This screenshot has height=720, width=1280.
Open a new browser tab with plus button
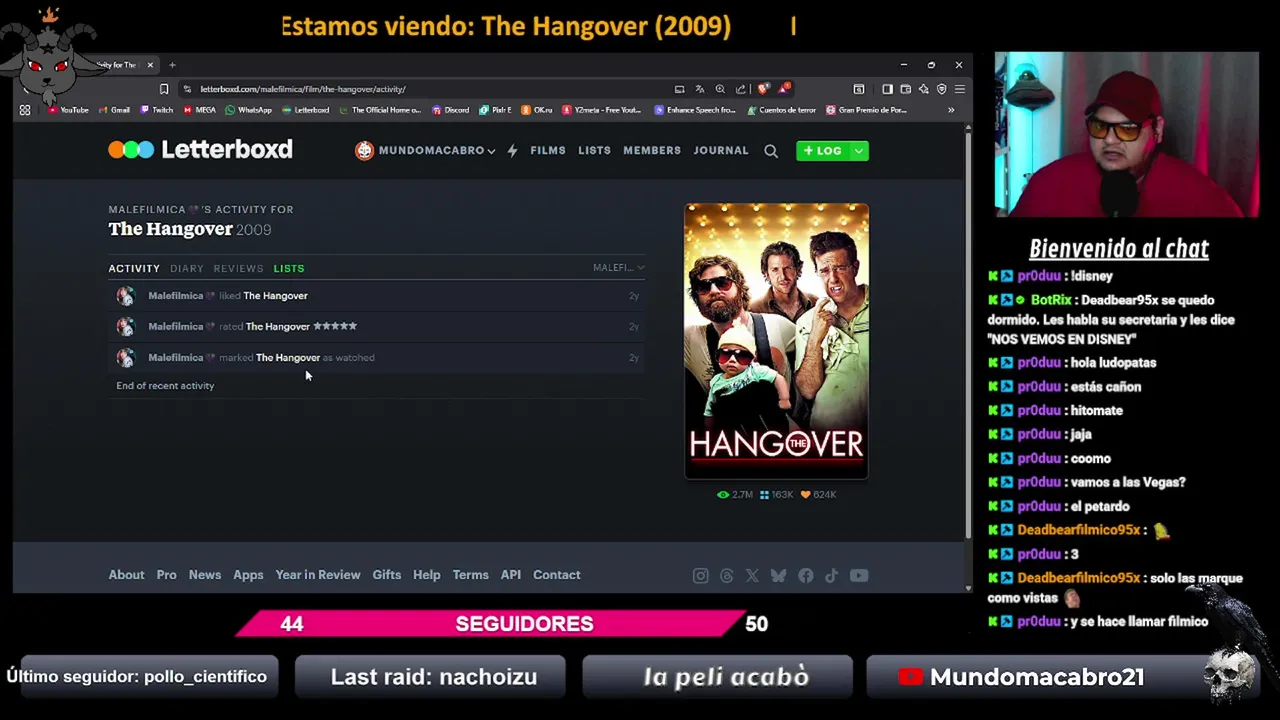[x=172, y=65]
